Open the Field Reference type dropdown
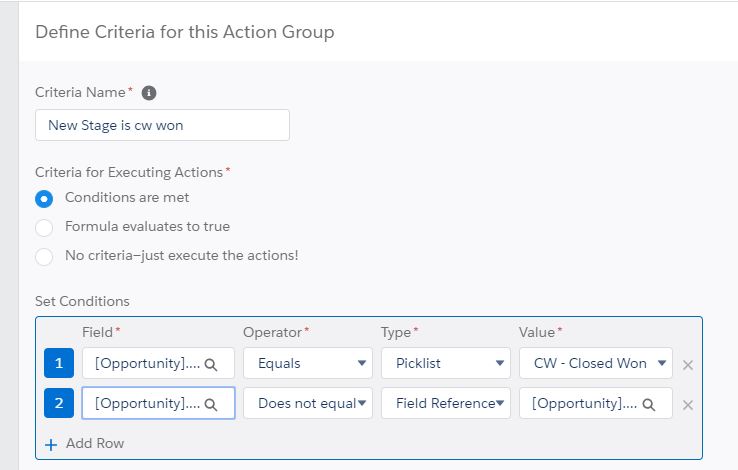Viewport: 738px width, 470px height. pyautogui.click(x=446, y=403)
